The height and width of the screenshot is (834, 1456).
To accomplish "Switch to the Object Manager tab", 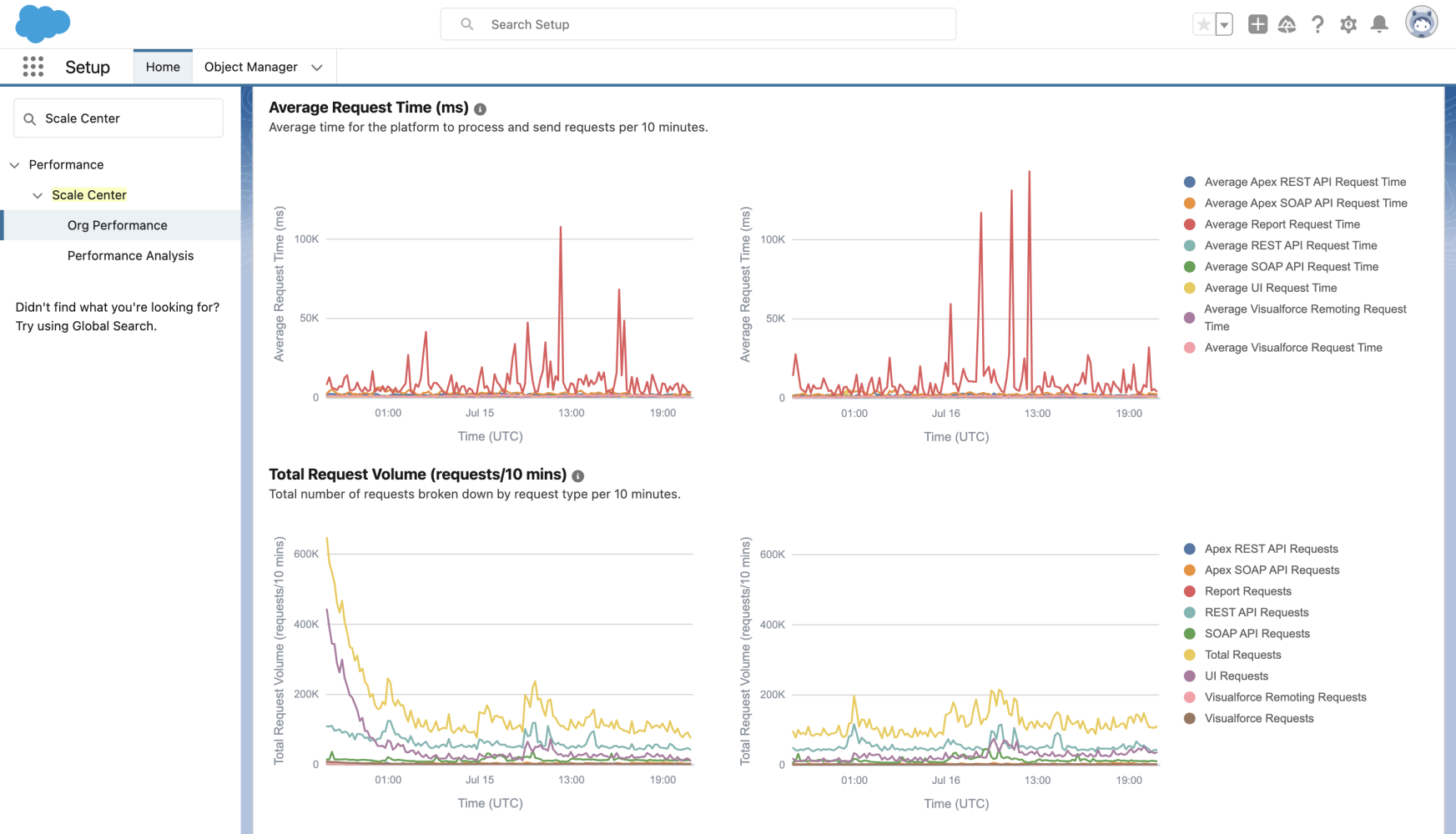I will pos(251,67).
